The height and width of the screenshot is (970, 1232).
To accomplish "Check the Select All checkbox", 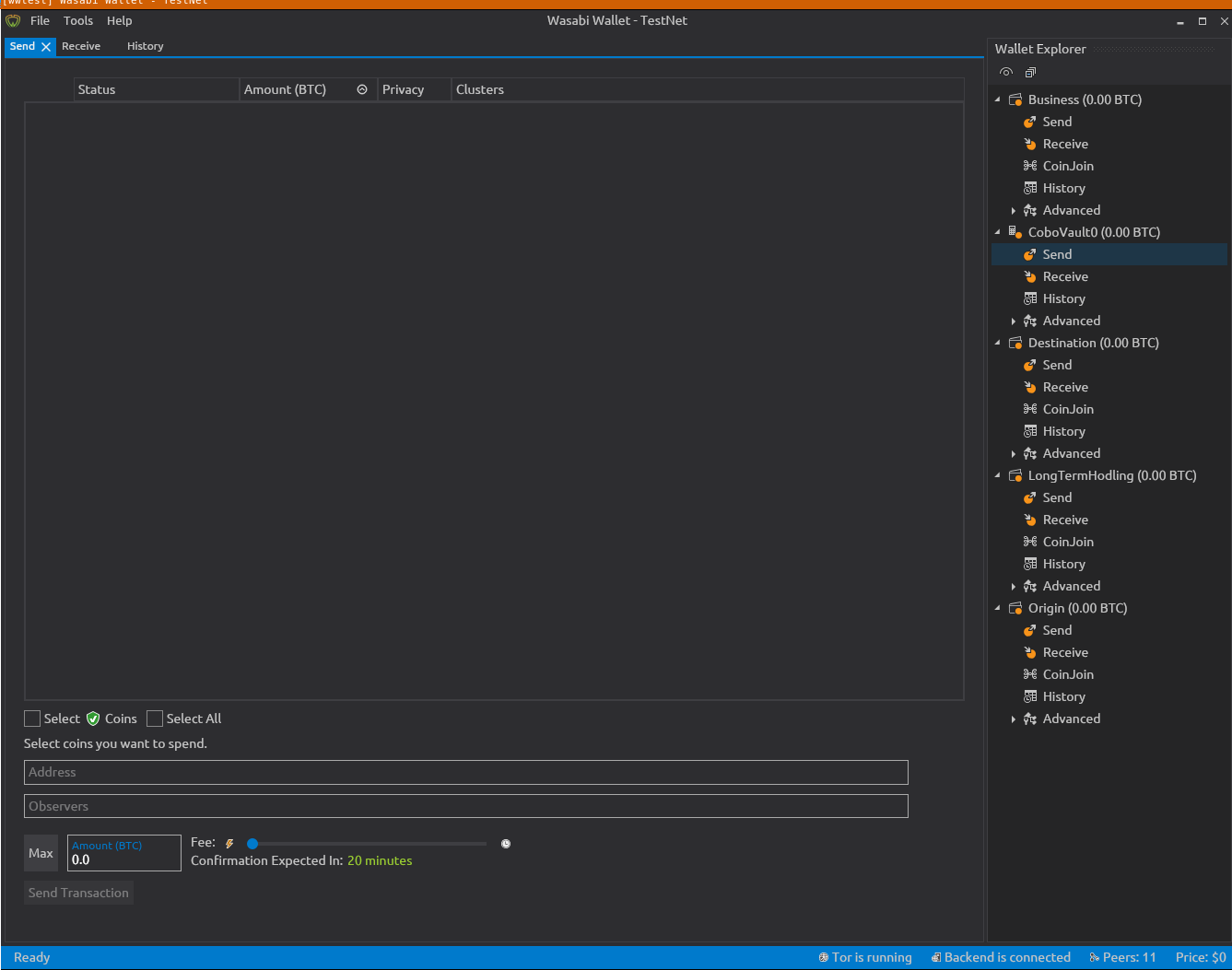I will (154, 718).
